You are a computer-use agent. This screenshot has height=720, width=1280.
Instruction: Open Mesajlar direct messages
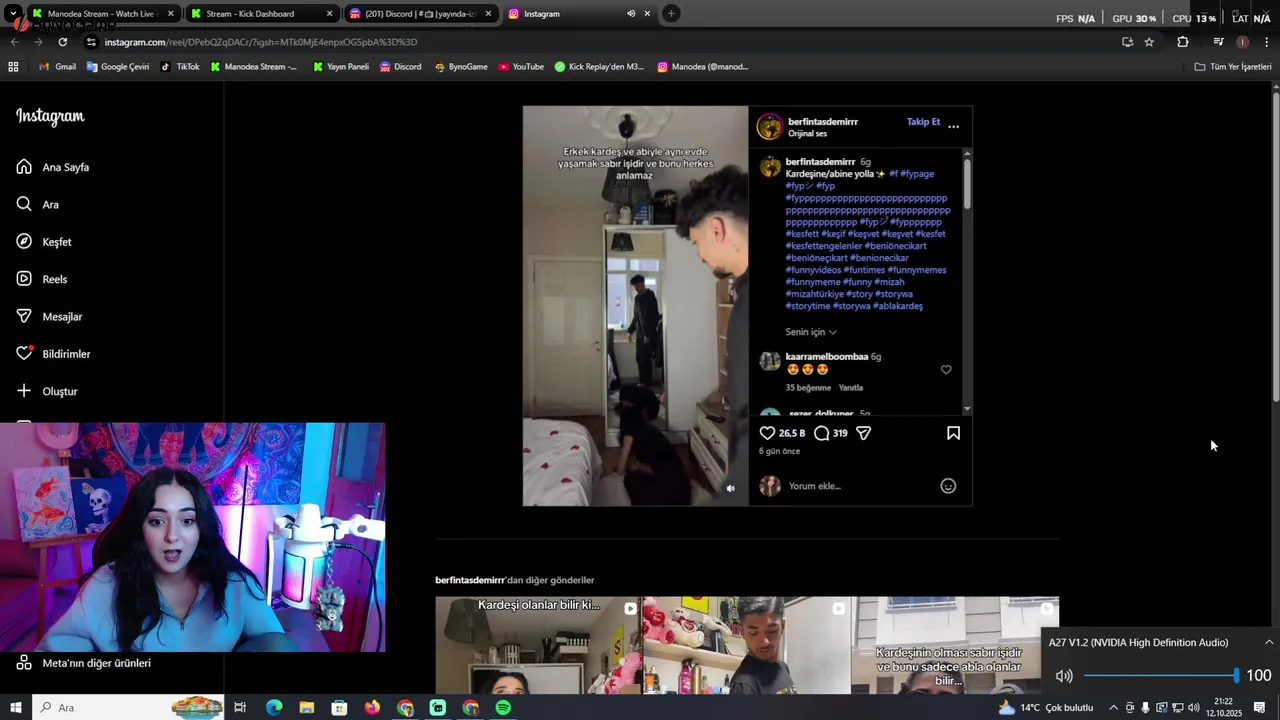click(49, 316)
